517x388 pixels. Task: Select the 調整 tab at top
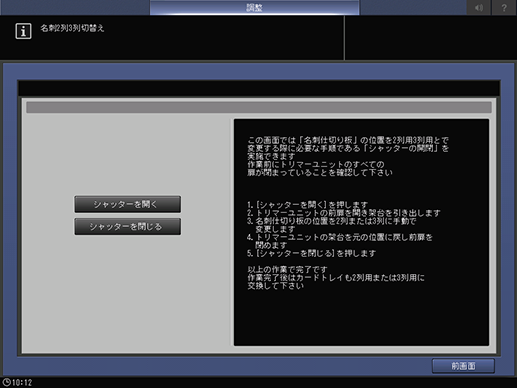point(255,7)
